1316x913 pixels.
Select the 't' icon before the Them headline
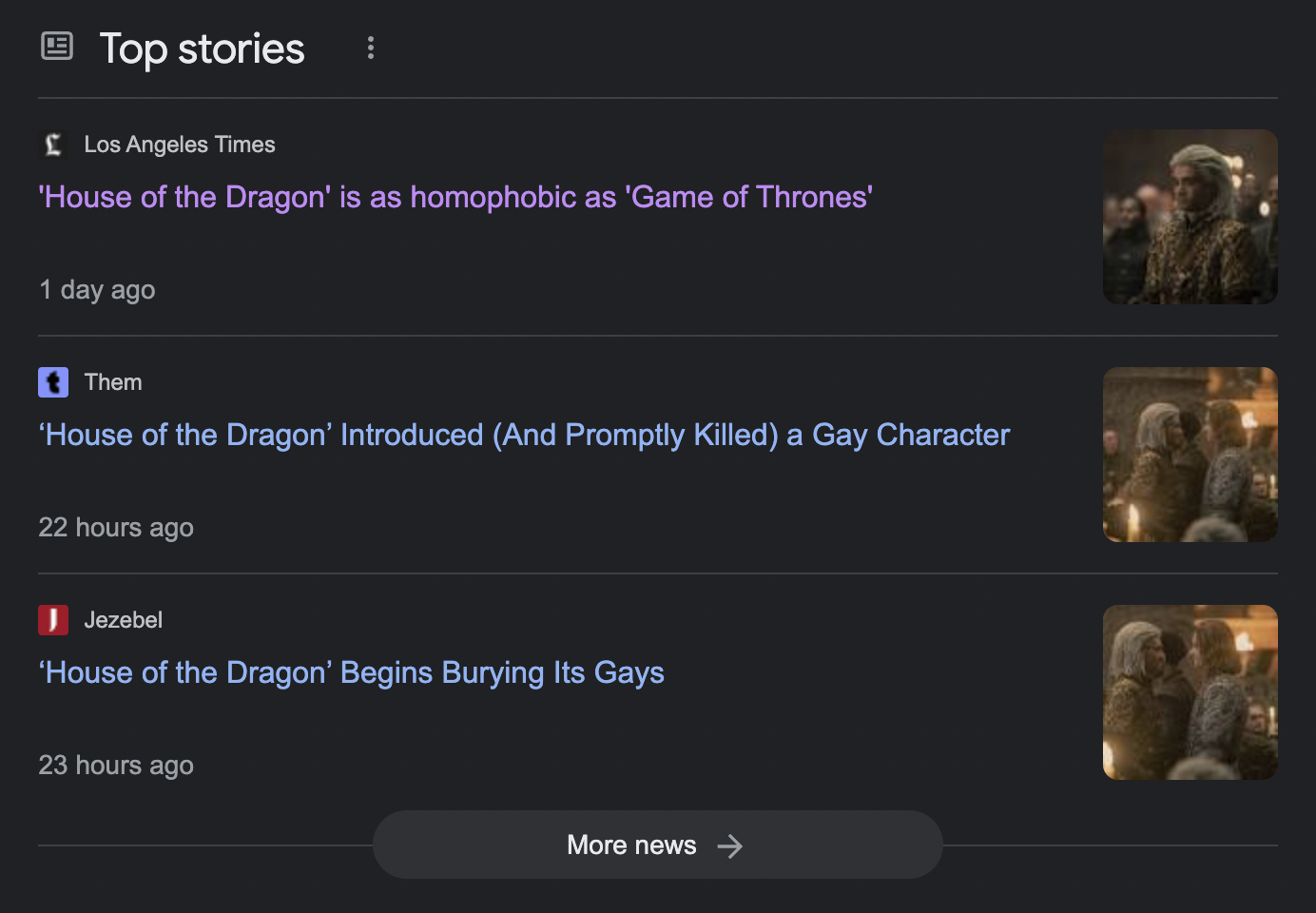(x=53, y=382)
